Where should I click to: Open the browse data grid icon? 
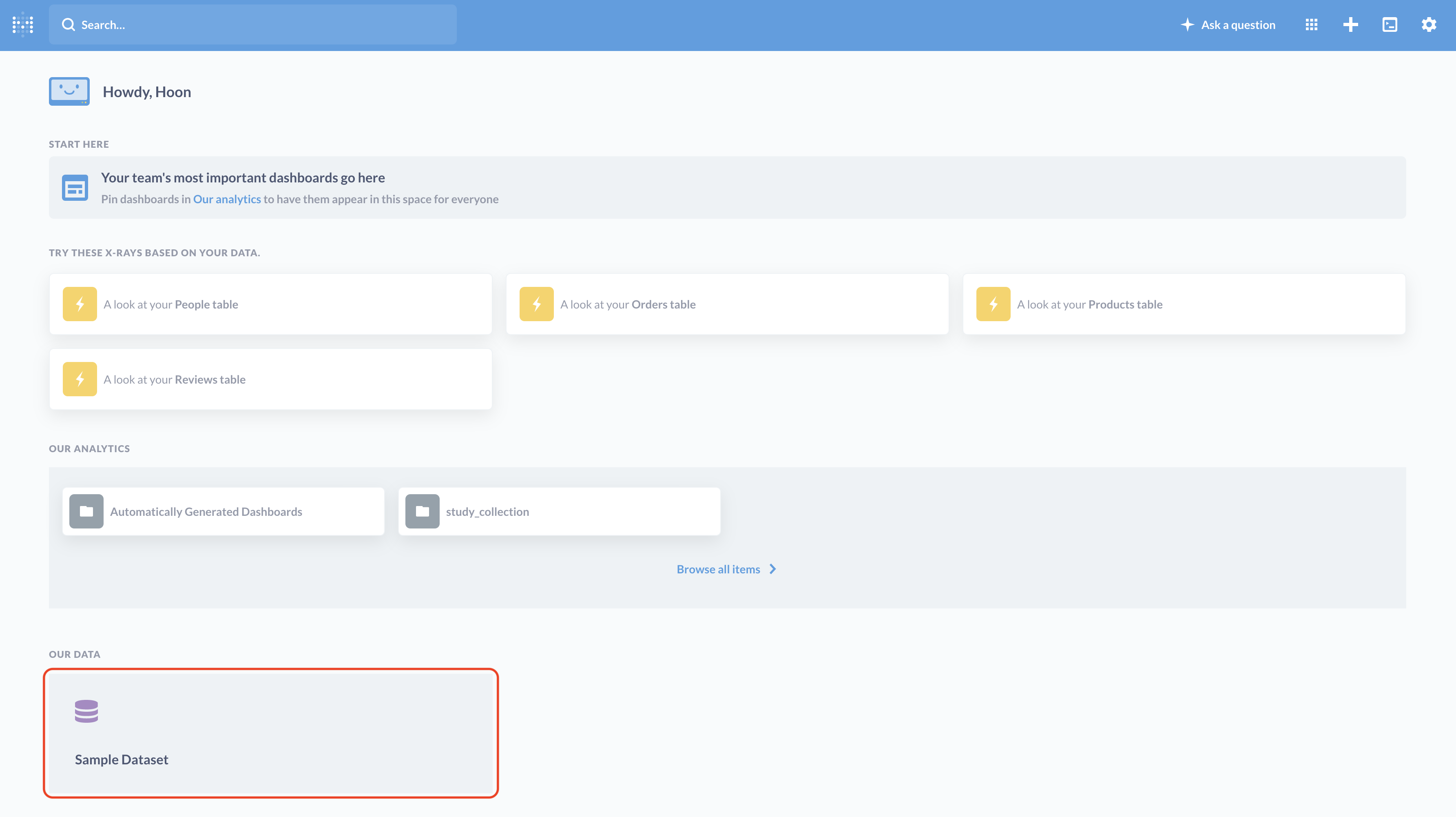pos(1312,25)
